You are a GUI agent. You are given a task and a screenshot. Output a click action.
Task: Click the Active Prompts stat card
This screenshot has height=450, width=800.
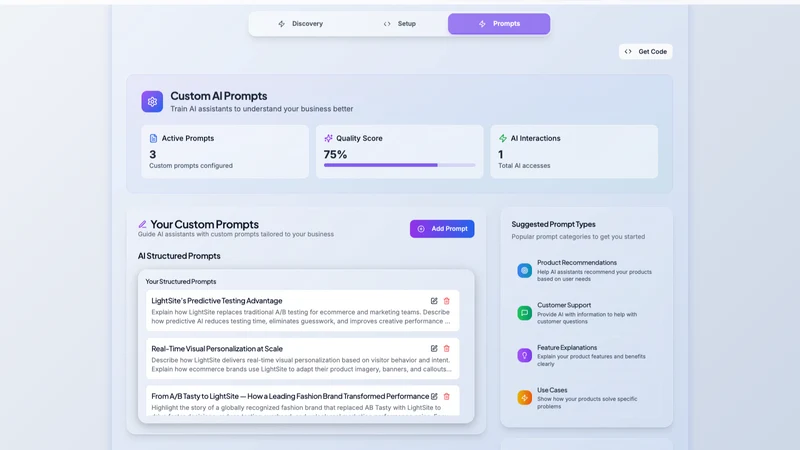(225, 152)
